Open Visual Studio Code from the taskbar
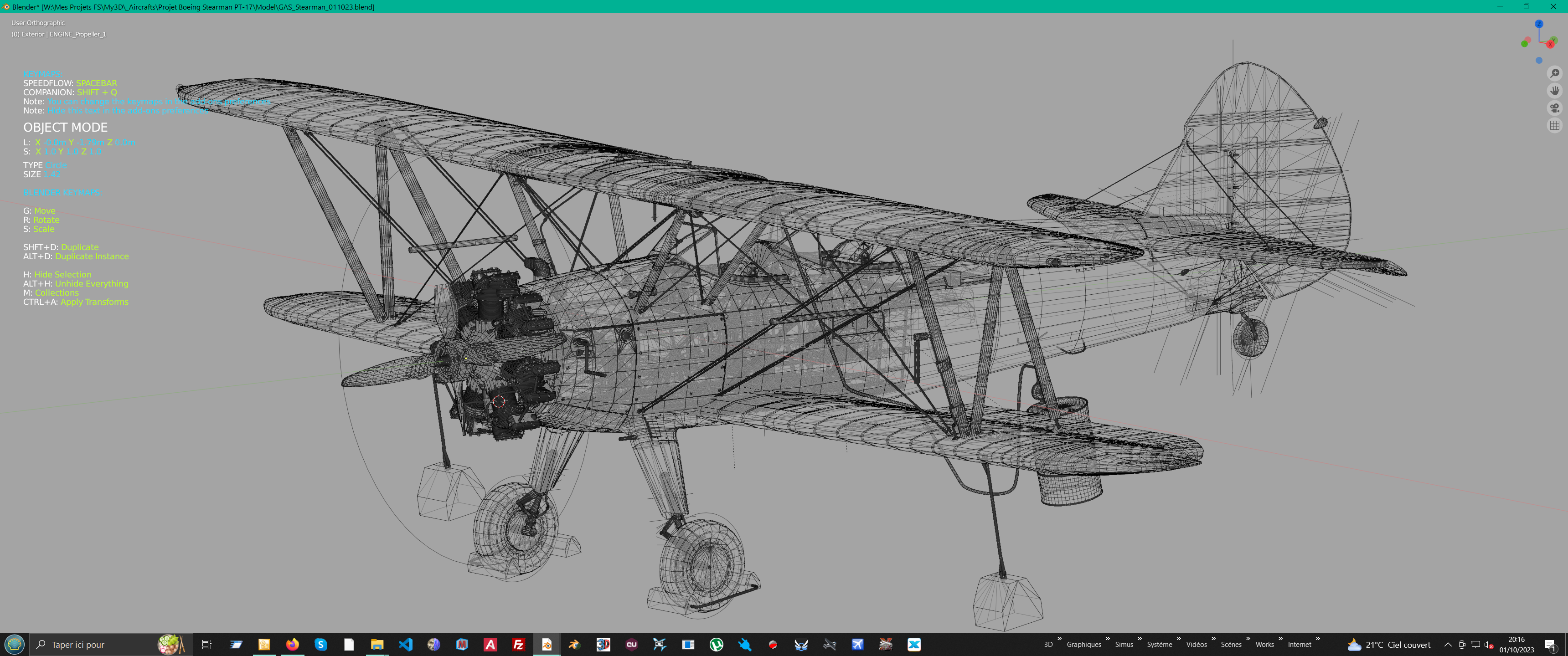The image size is (1568, 656). pos(405,645)
